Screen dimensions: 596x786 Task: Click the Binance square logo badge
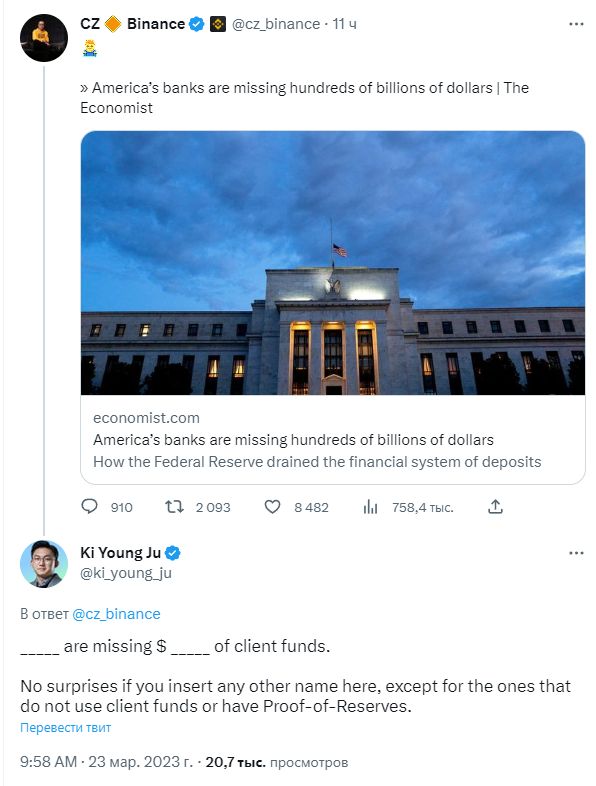pyautogui.click(x=218, y=24)
